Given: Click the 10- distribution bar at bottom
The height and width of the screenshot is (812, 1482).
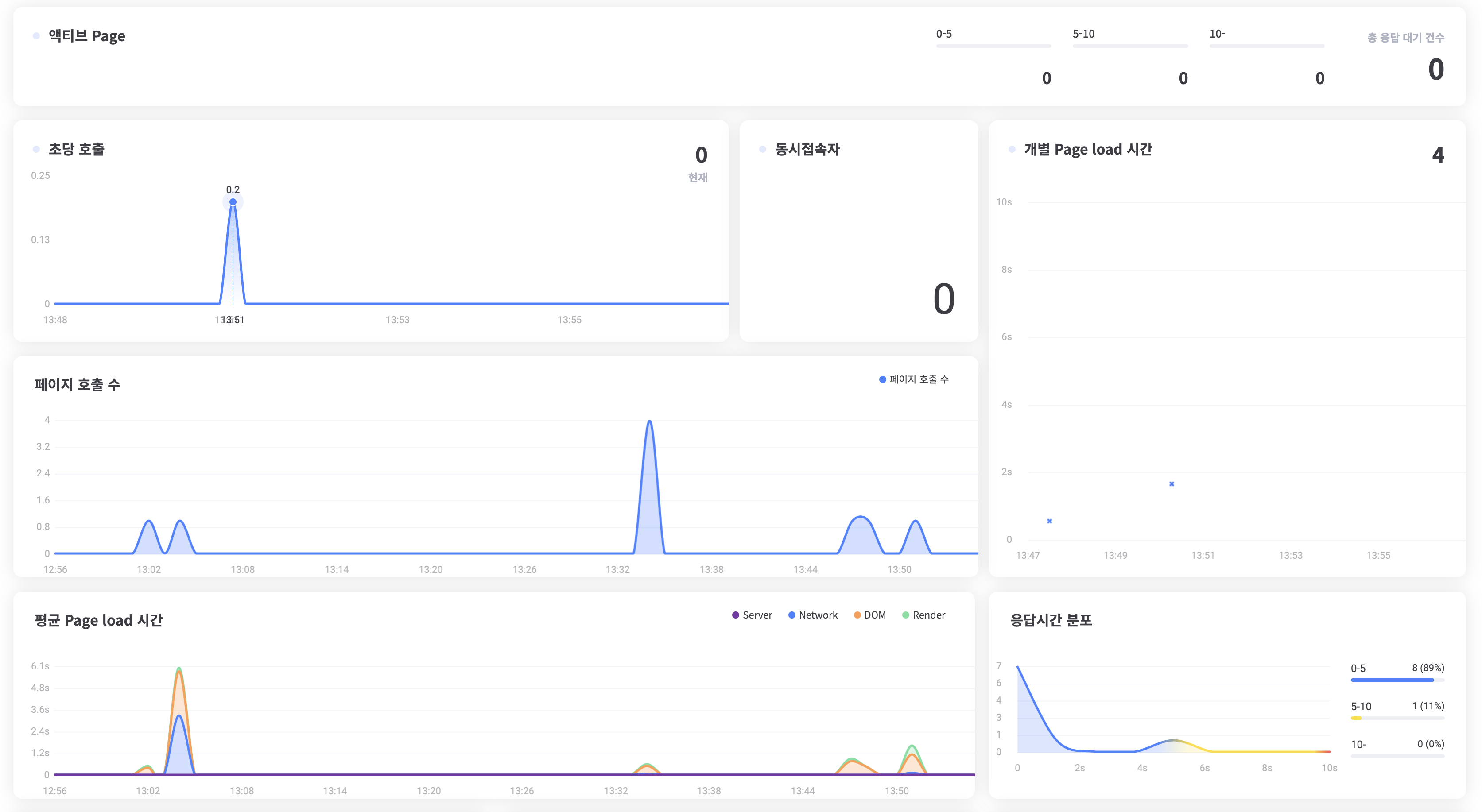Looking at the screenshot, I should click(x=1397, y=756).
